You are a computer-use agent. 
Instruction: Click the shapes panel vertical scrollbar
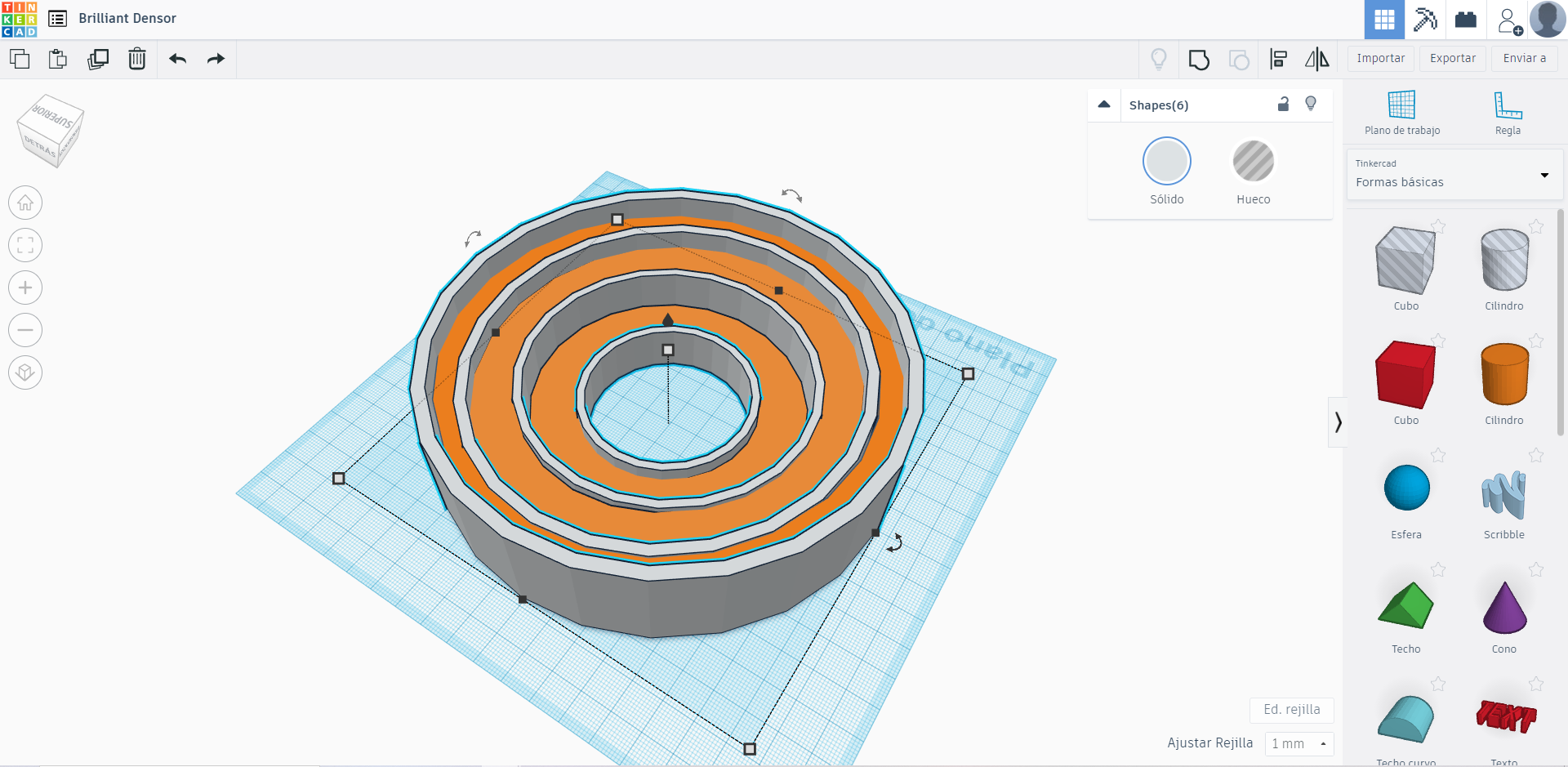click(x=1561, y=323)
